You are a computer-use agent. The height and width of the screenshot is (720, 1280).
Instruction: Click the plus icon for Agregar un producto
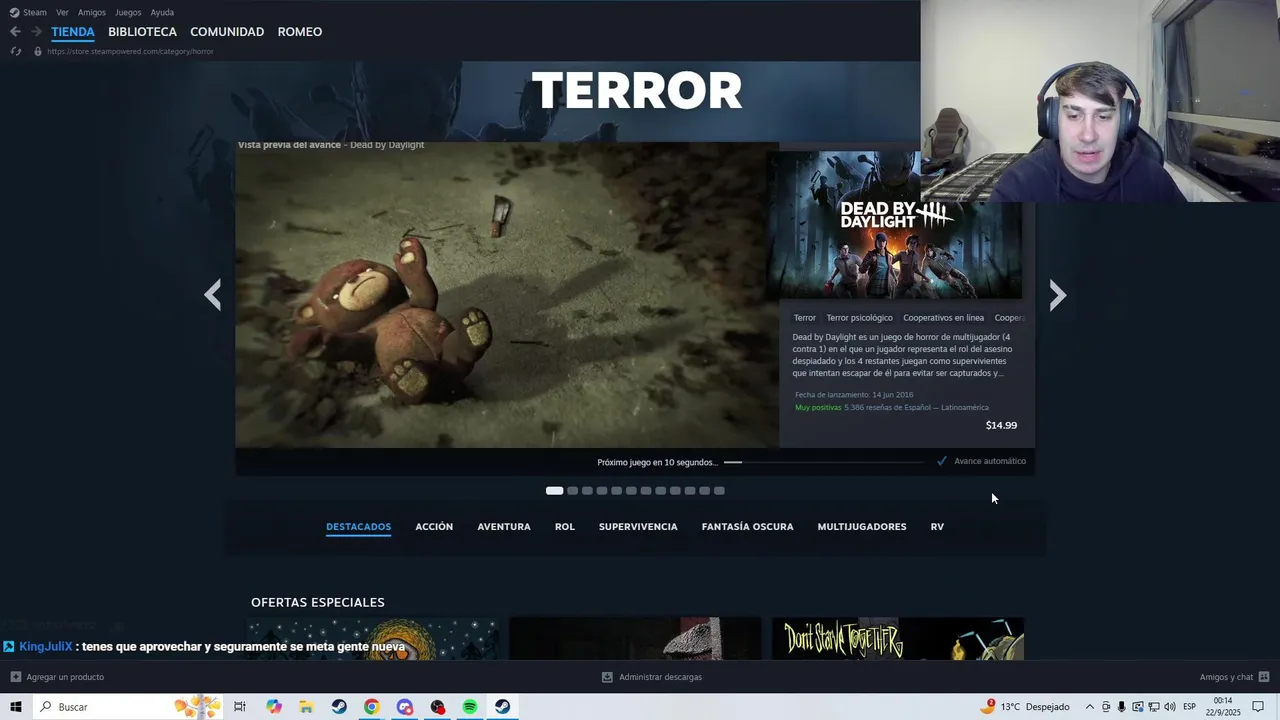tap(15, 677)
